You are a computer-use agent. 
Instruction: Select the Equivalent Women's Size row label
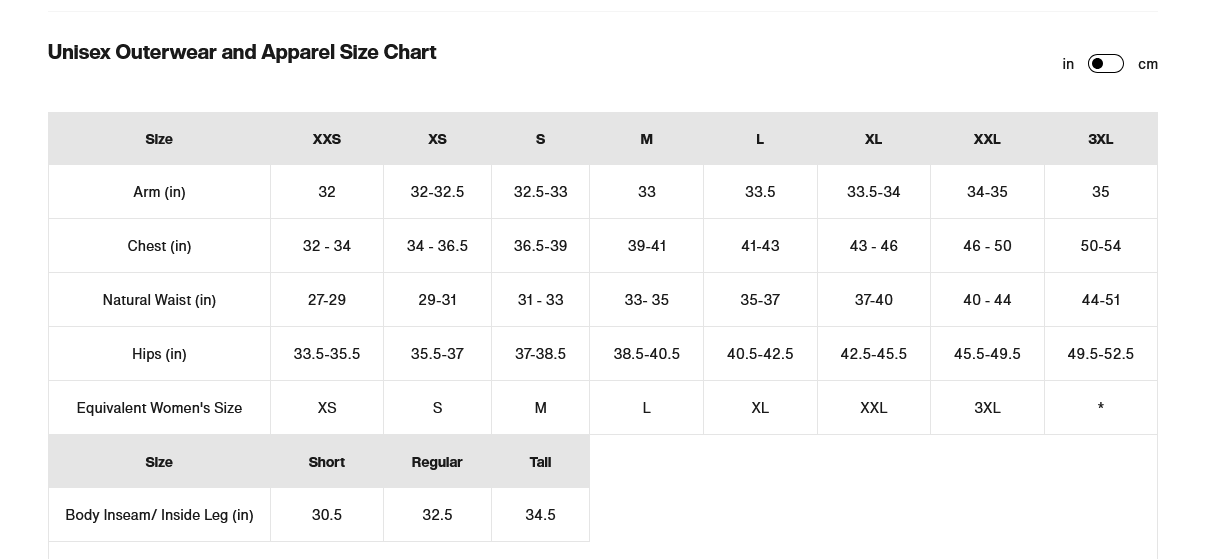tap(159, 408)
